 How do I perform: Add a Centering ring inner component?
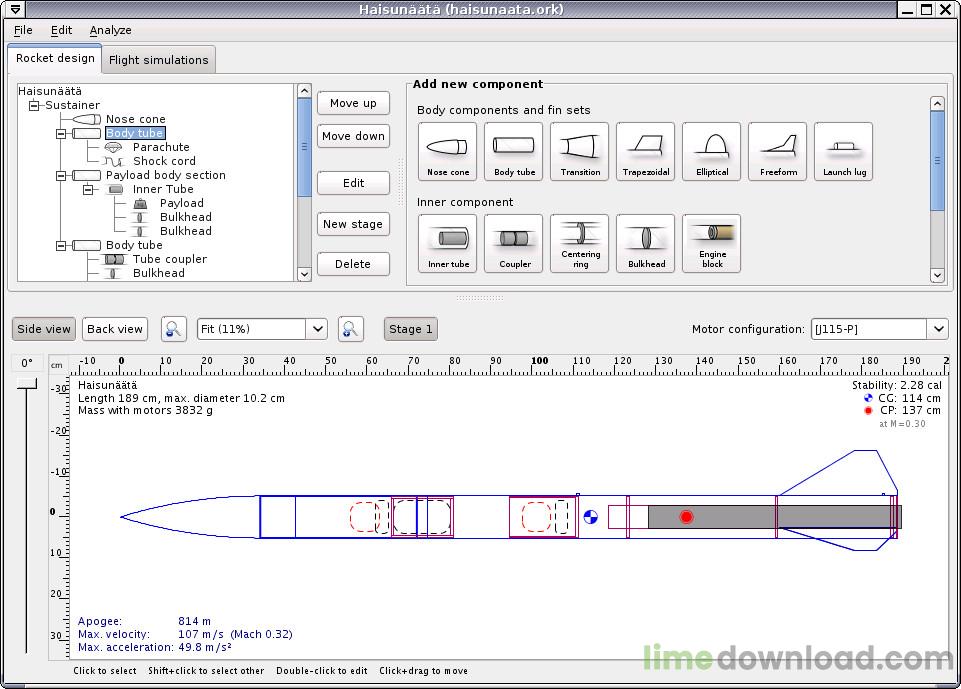(x=580, y=244)
